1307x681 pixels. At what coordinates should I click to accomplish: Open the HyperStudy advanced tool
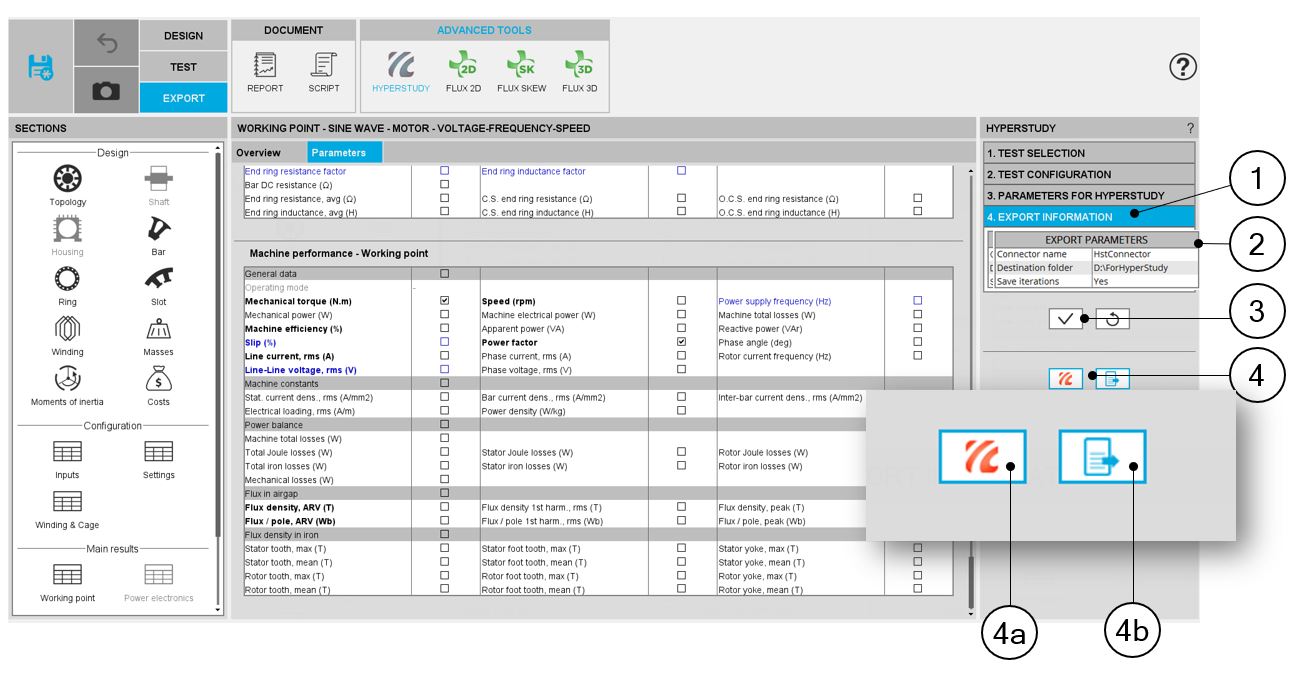400,68
